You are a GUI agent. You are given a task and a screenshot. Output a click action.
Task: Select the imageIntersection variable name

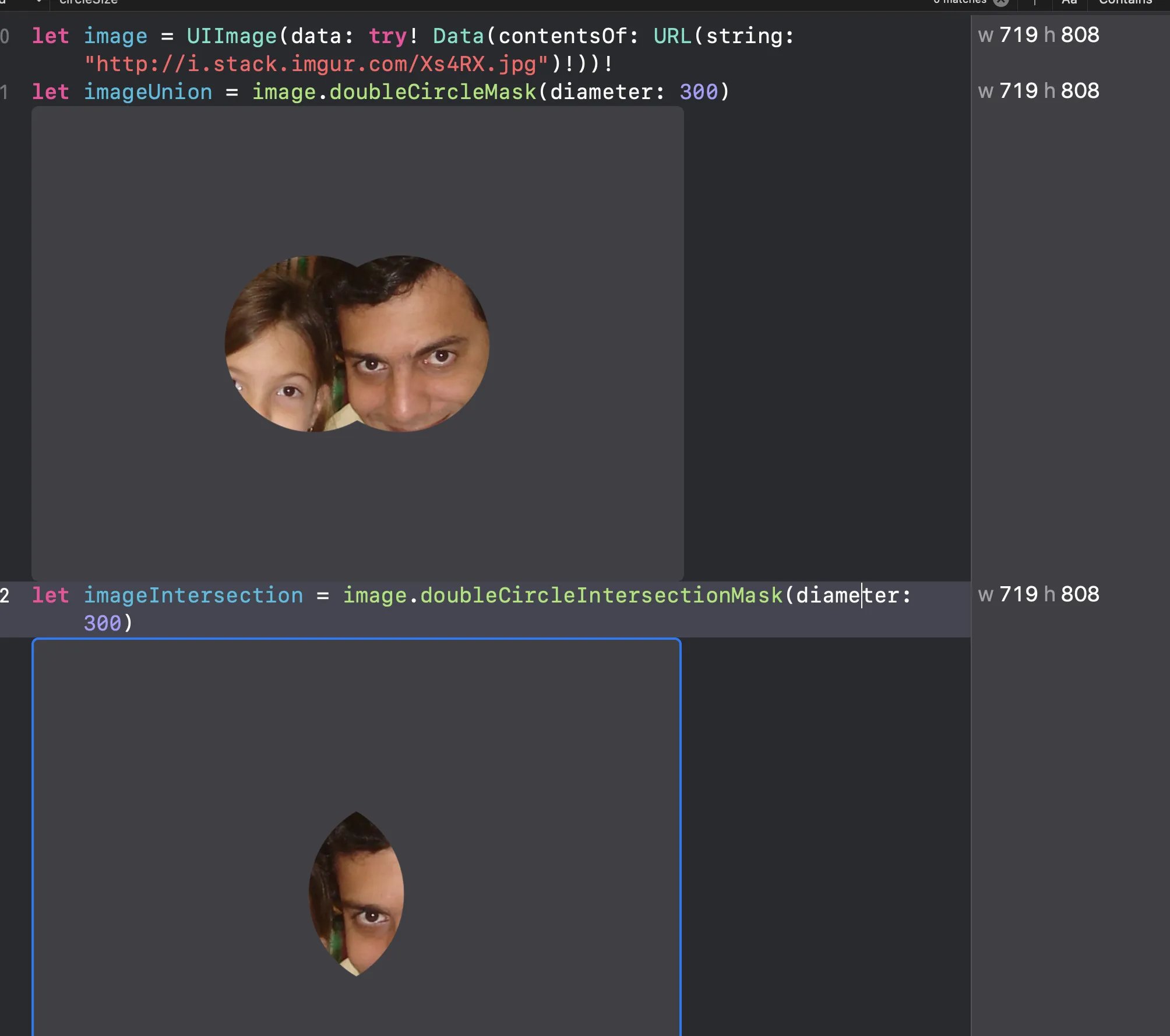tap(193, 595)
